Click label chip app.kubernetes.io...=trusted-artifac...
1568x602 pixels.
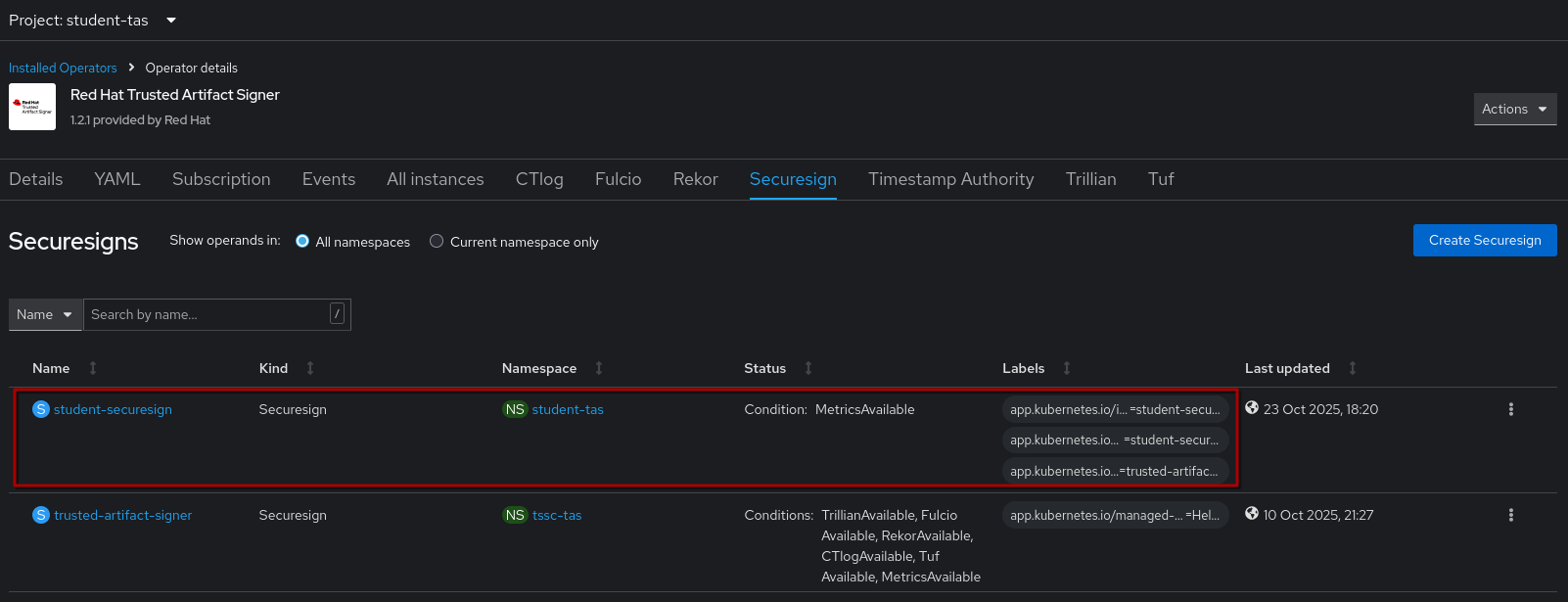(x=1115, y=471)
